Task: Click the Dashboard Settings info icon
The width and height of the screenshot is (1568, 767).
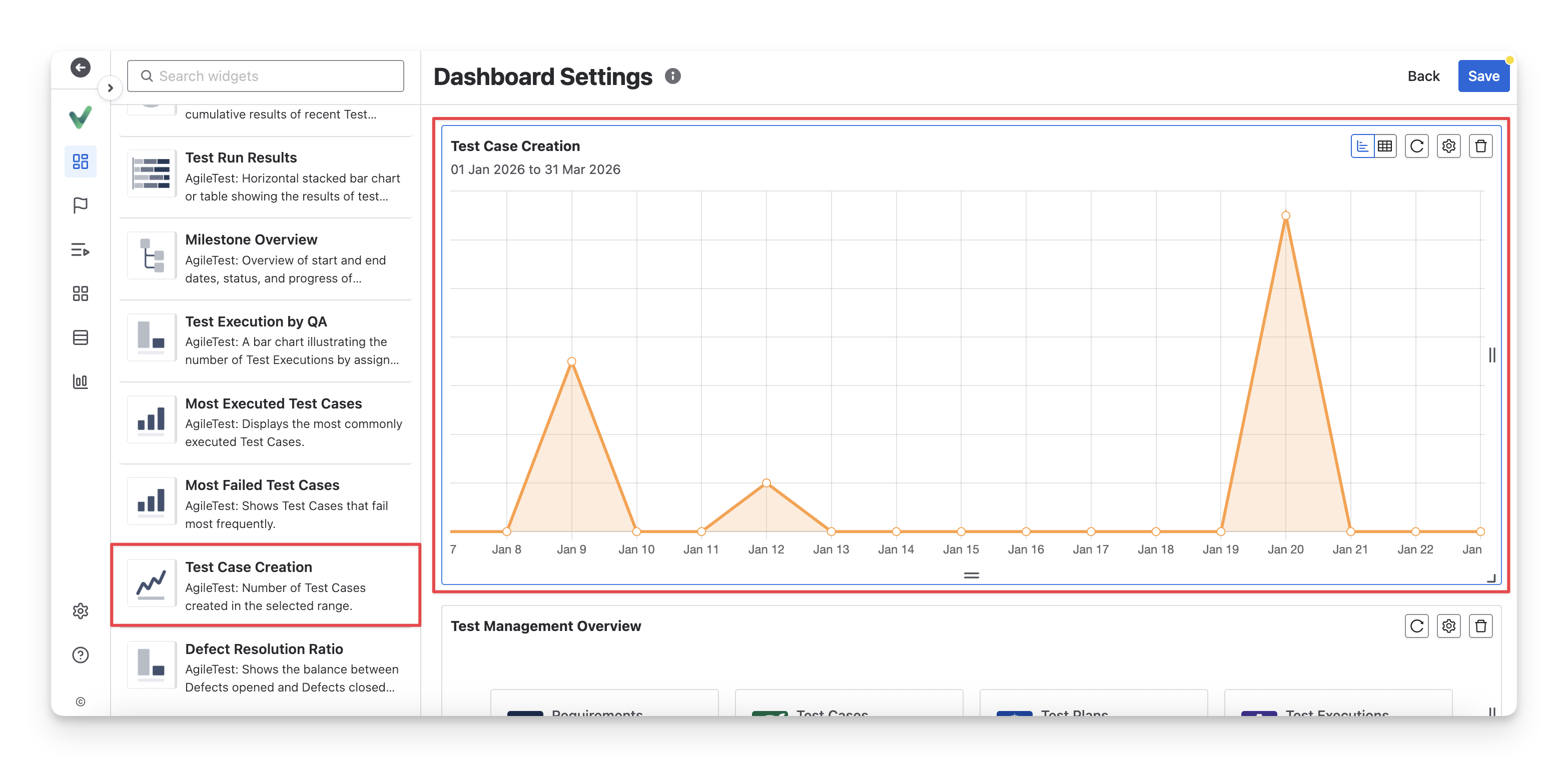Action: tap(672, 76)
